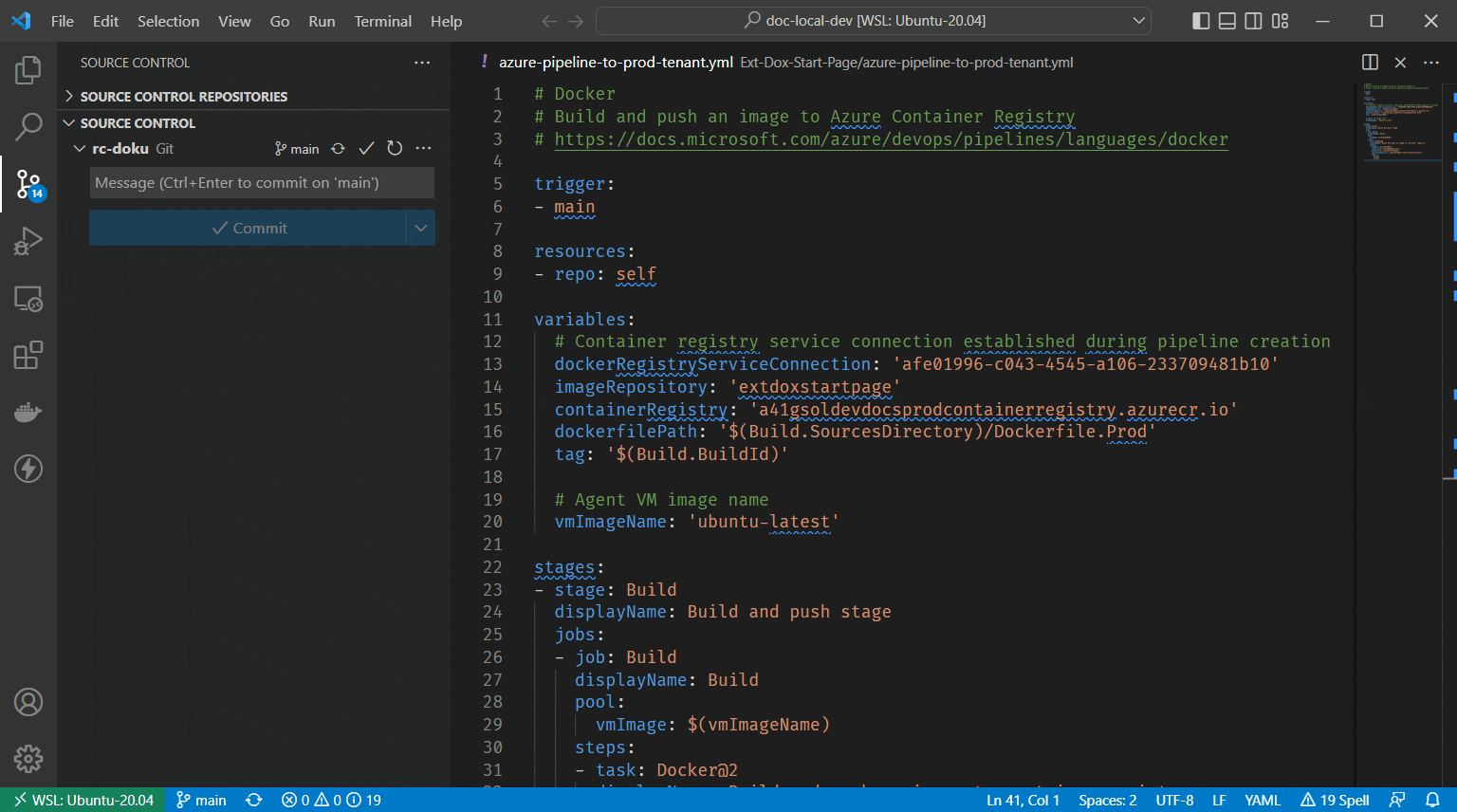This screenshot has width=1457, height=812.
Task: Open rc-doku repository more actions menu
Action: (423, 149)
